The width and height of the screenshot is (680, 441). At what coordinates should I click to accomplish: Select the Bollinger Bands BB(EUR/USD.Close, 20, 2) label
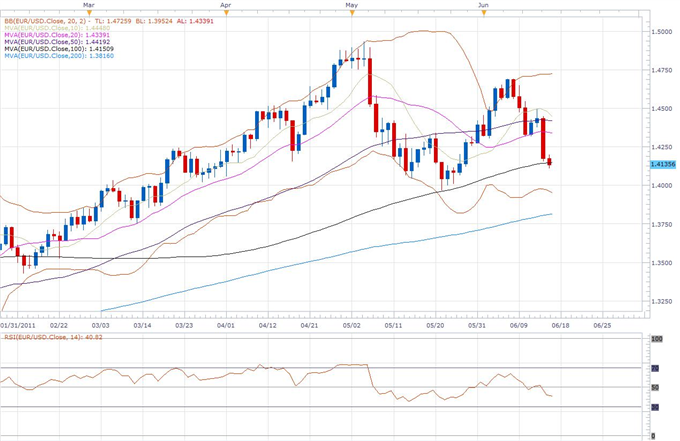pyautogui.click(x=46, y=21)
